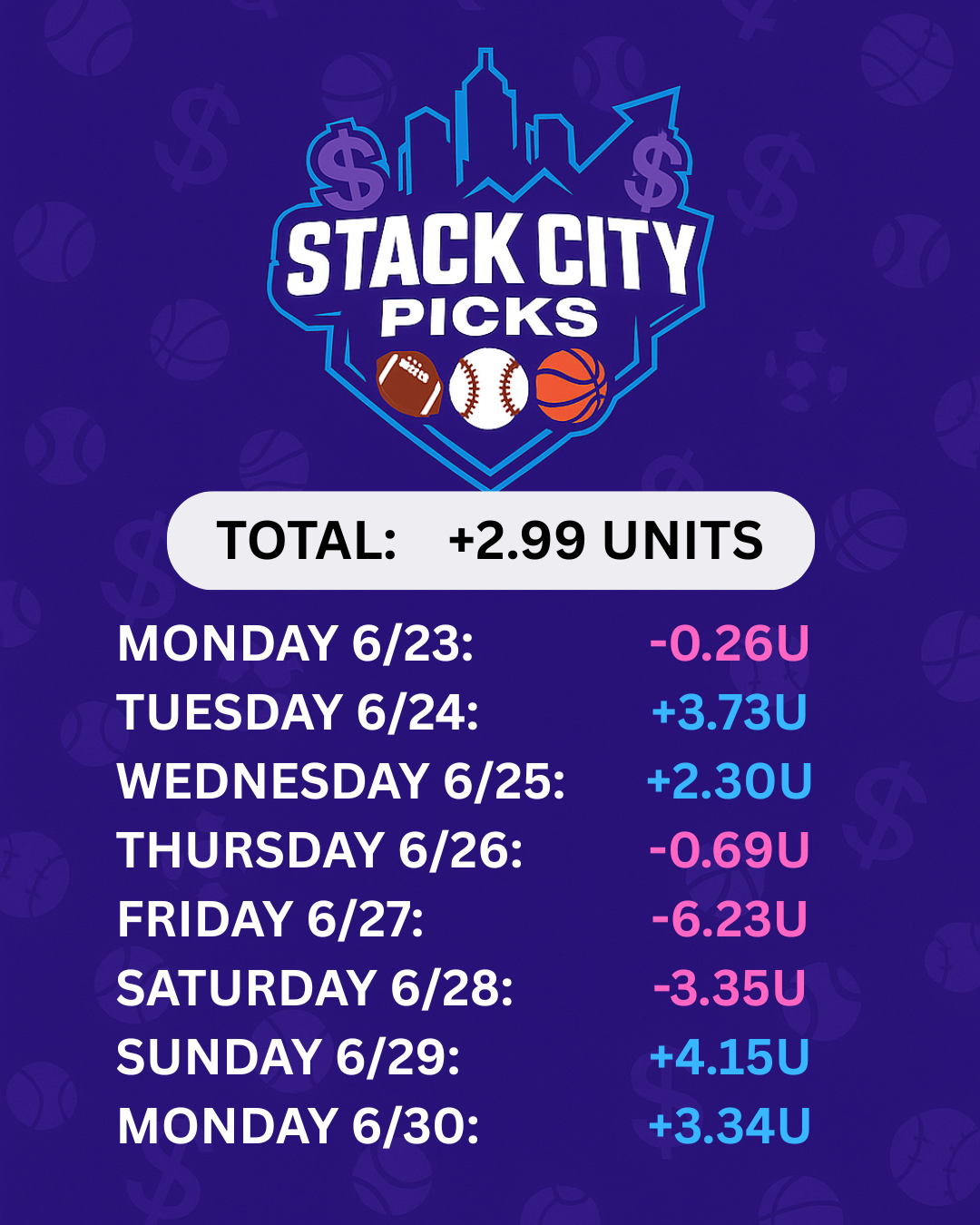Viewport: 980px width, 1225px height.
Task: Click the right purple dollar sign badge
Action: click(655, 171)
